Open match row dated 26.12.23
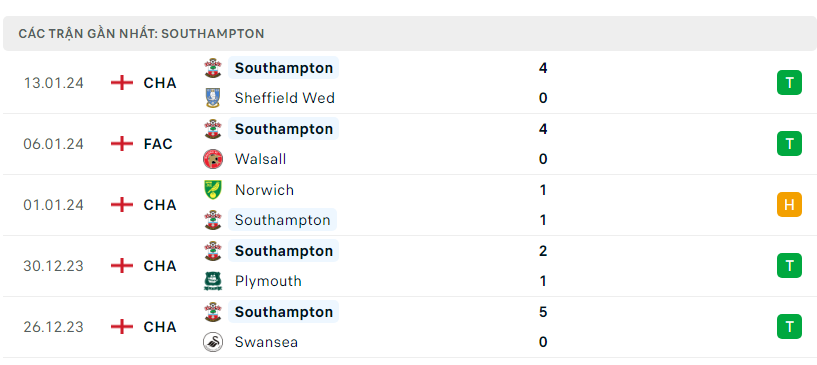Screen dimensions: 817x365 [408, 327]
